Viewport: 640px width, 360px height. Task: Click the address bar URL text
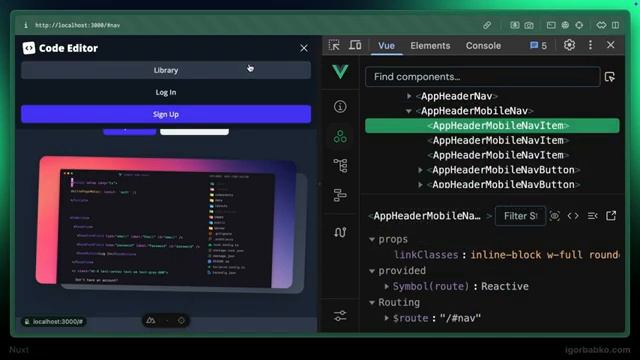(78, 25)
